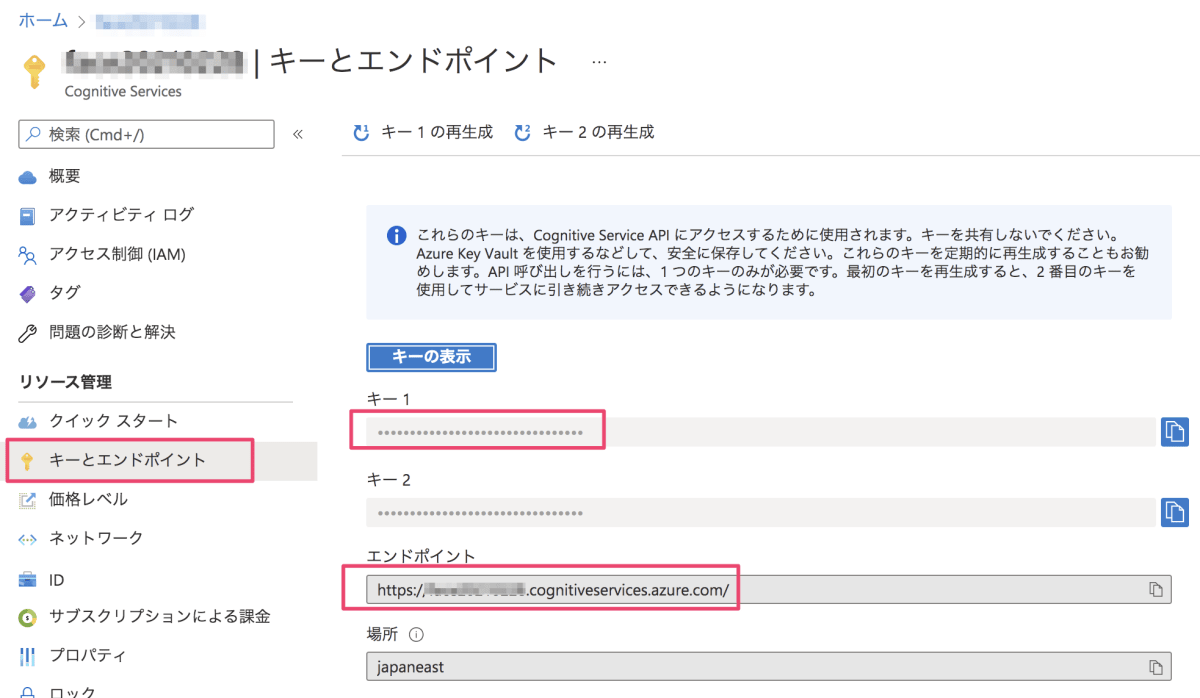Click the キー 2 masked key field
Screen dimensions: 1200x698
tap(761, 513)
